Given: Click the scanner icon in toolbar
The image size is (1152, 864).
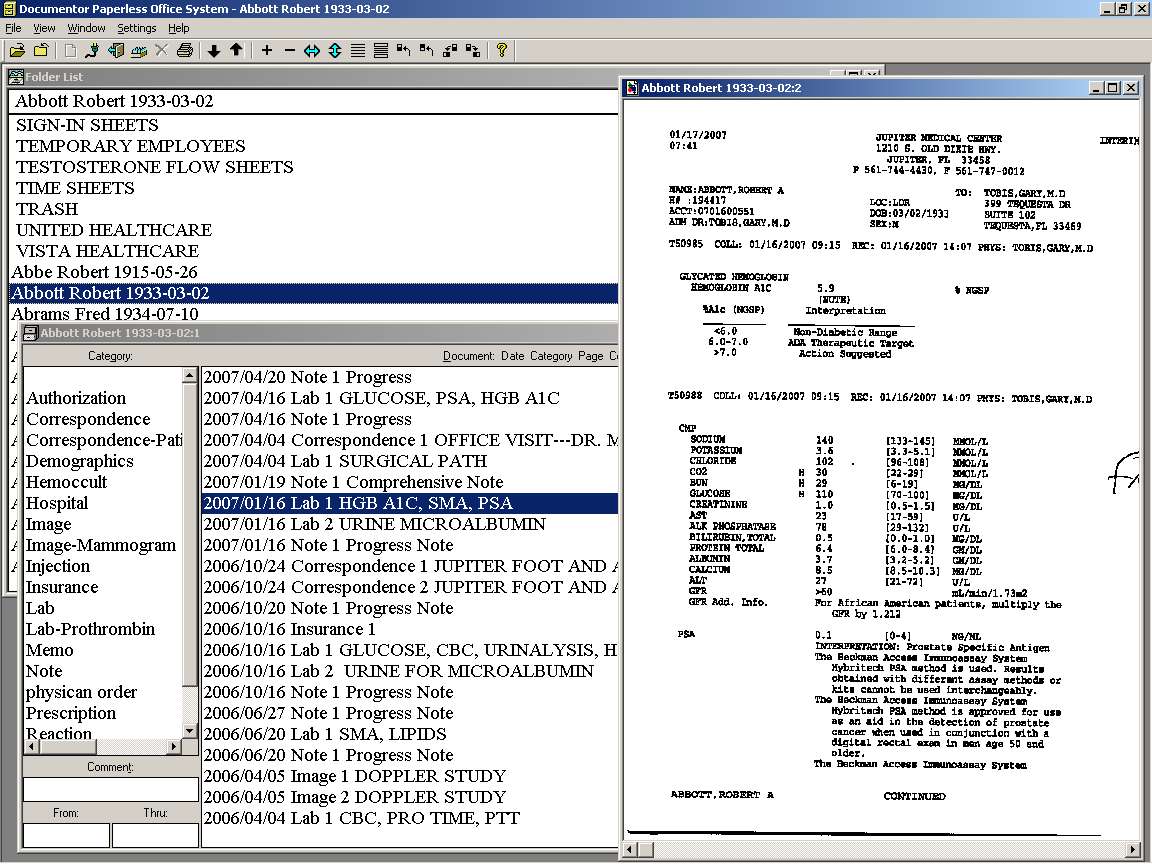Looking at the screenshot, I should click(x=139, y=50).
